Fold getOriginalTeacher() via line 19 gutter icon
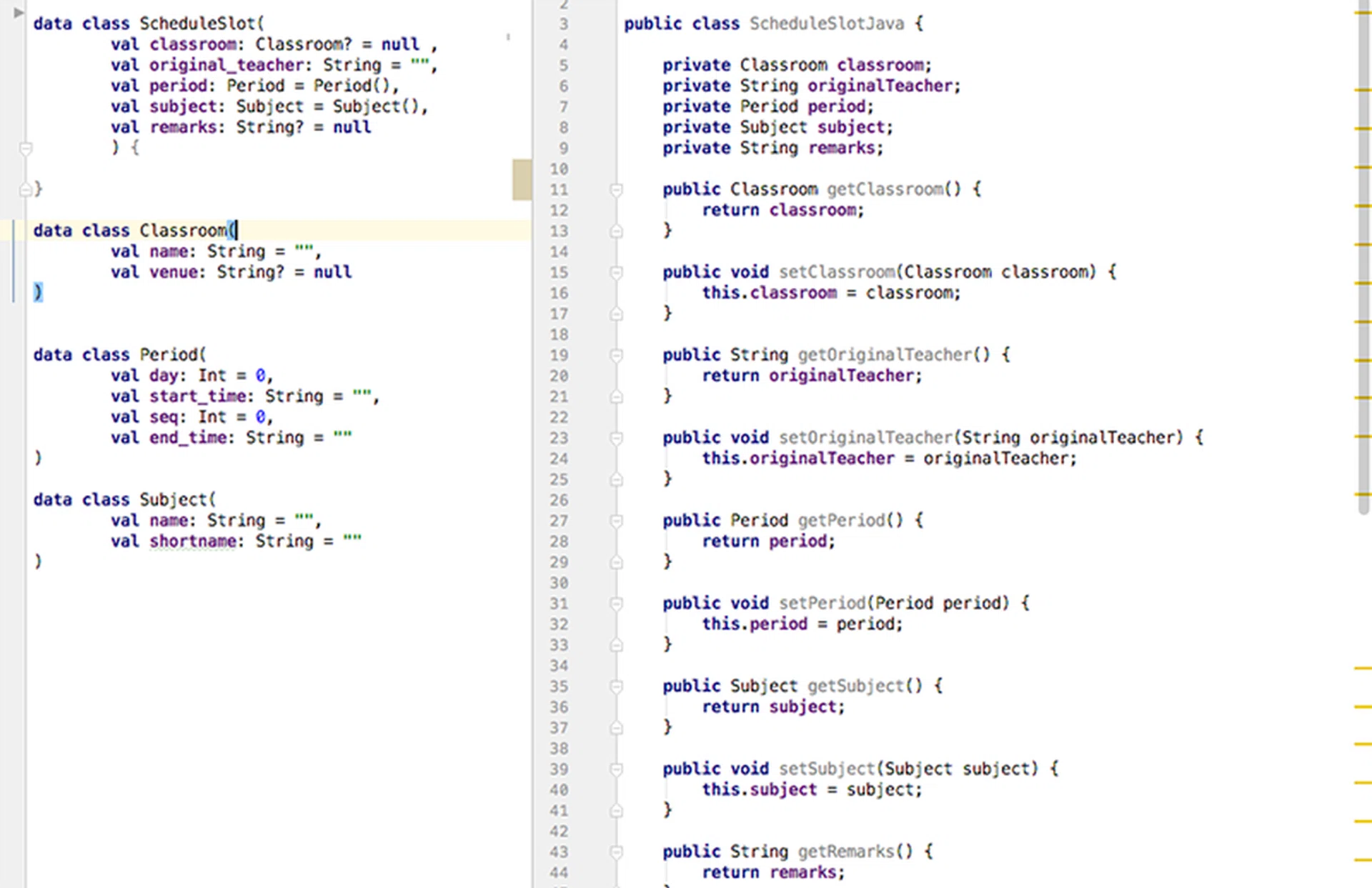 click(616, 355)
